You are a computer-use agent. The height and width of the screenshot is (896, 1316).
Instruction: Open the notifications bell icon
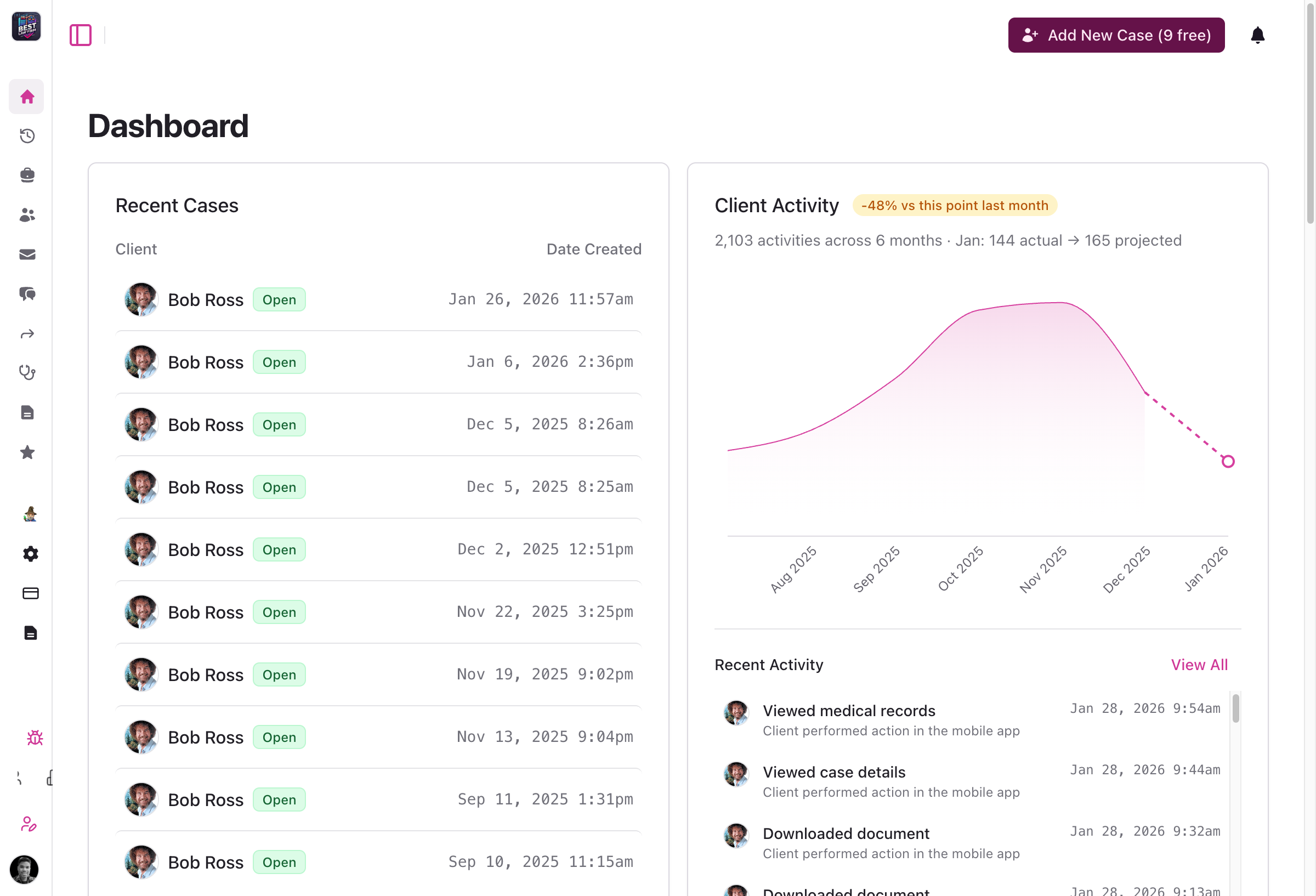pyautogui.click(x=1258, y=35)
